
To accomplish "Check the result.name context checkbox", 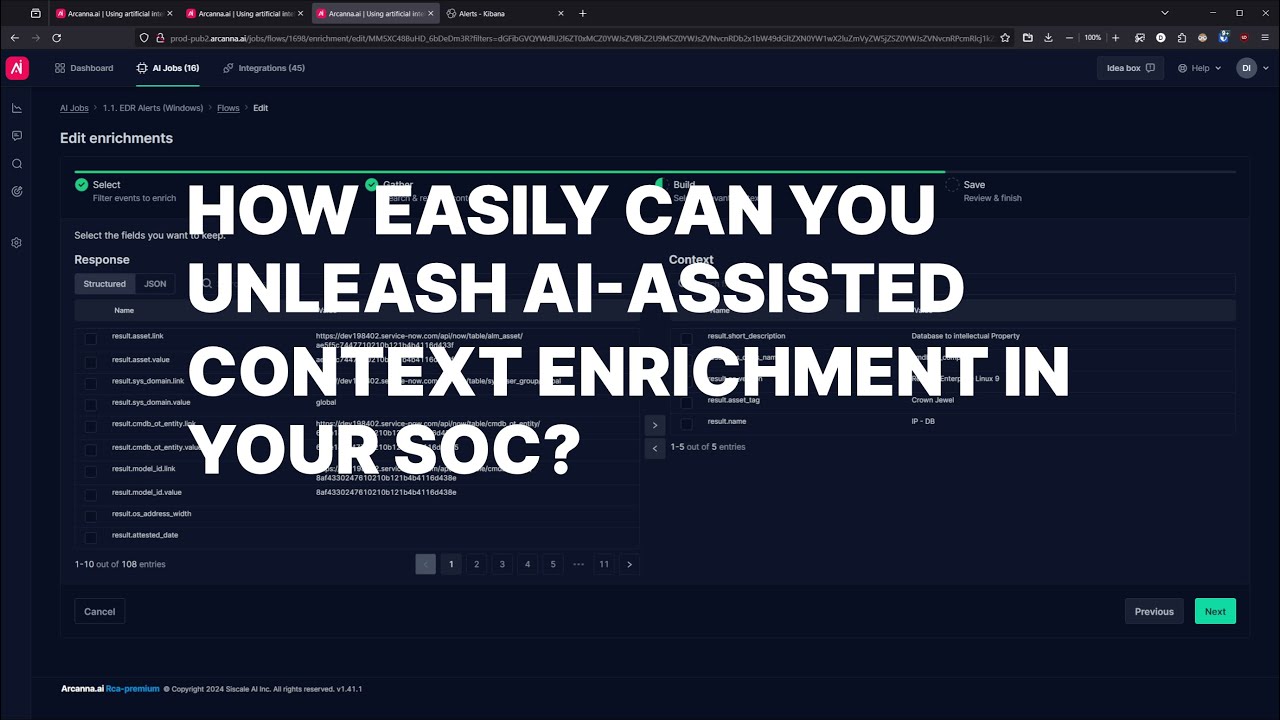I will (x=686, y=424).
